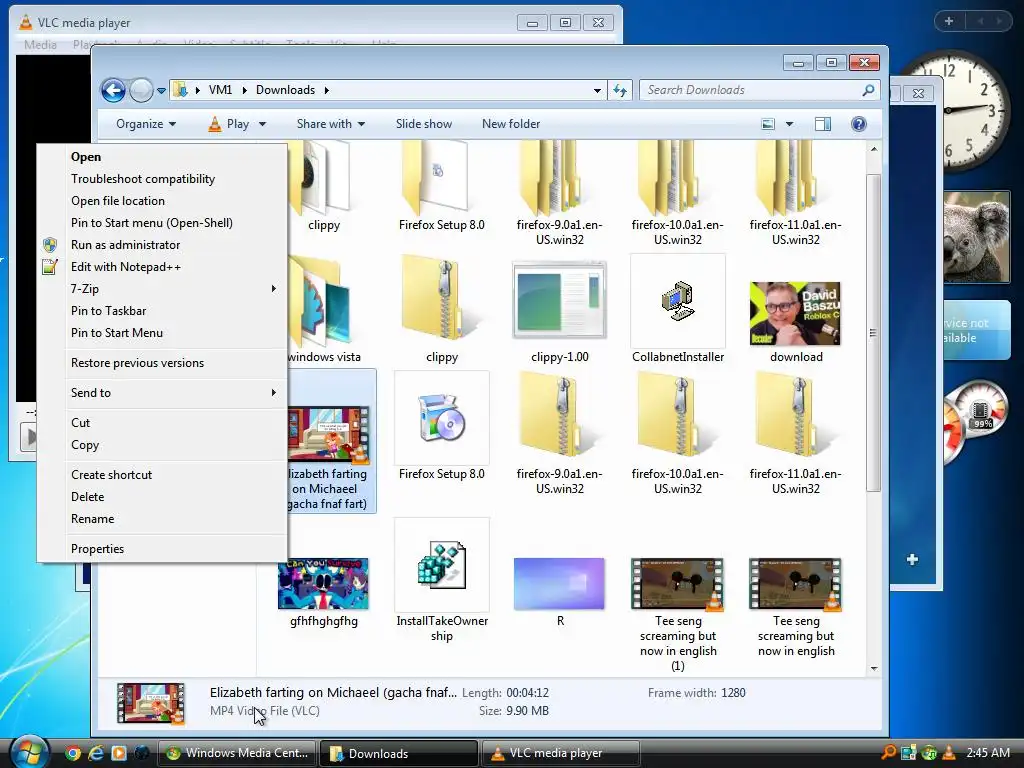1024x768 pixels.
Task: Click the VLC cone icon in system tray
Action: [x=949, y=753]
